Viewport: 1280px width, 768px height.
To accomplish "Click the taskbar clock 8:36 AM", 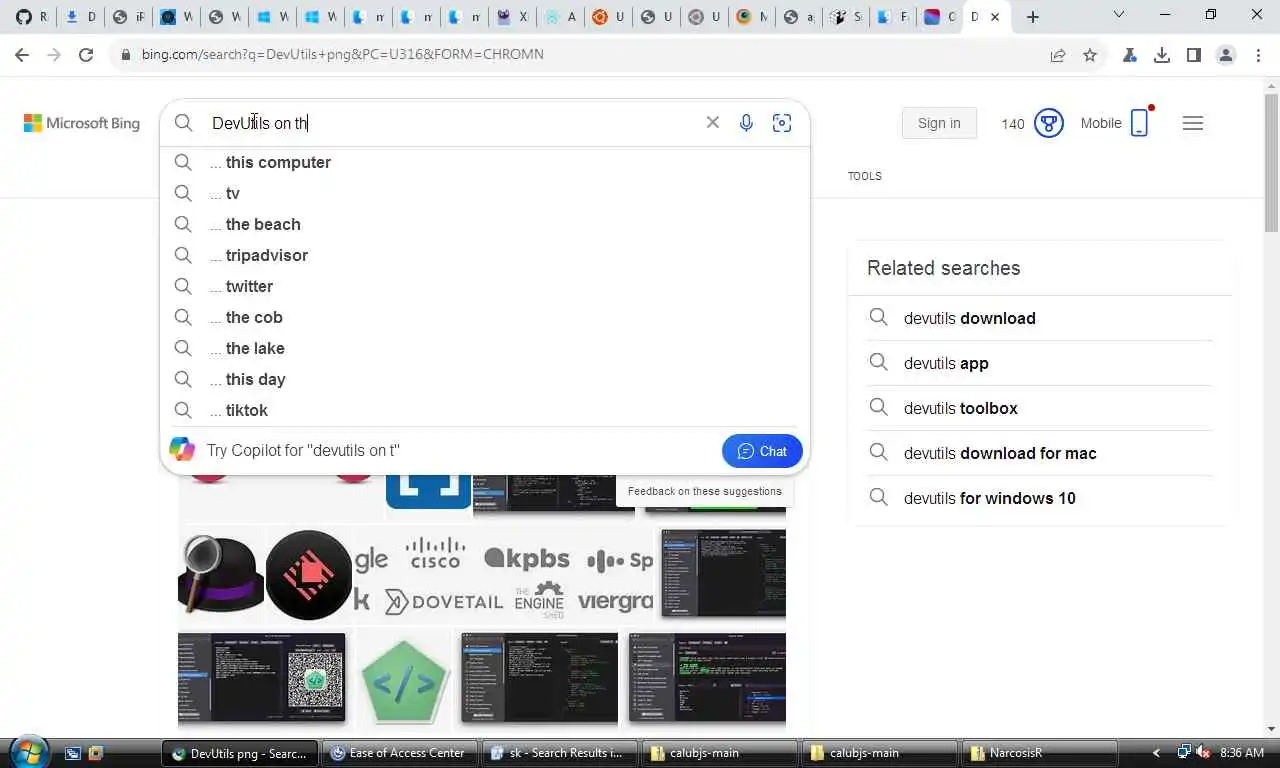I will coord(1242,753).
